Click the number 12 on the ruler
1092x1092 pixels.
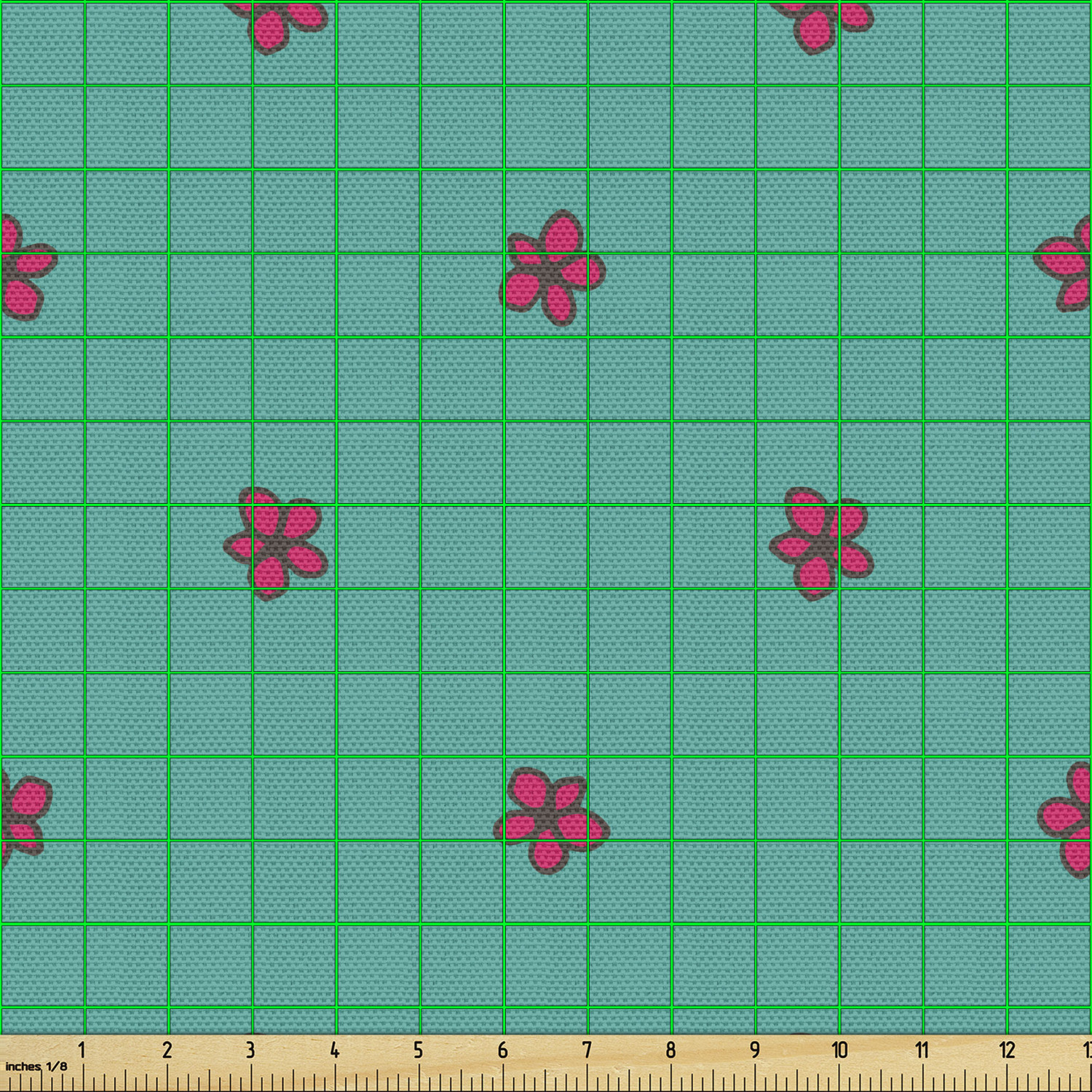1007,1050
